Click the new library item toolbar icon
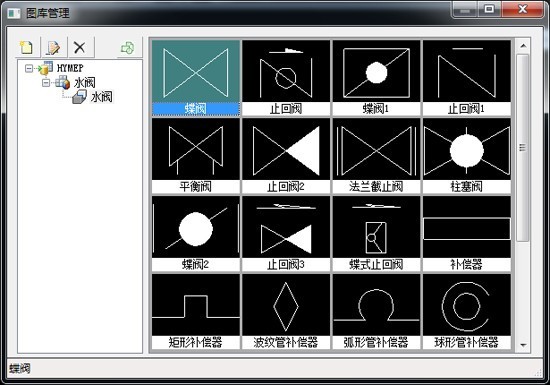Image resolution: width=550 pixels, height=385 pixels. (x=27, y=47)
